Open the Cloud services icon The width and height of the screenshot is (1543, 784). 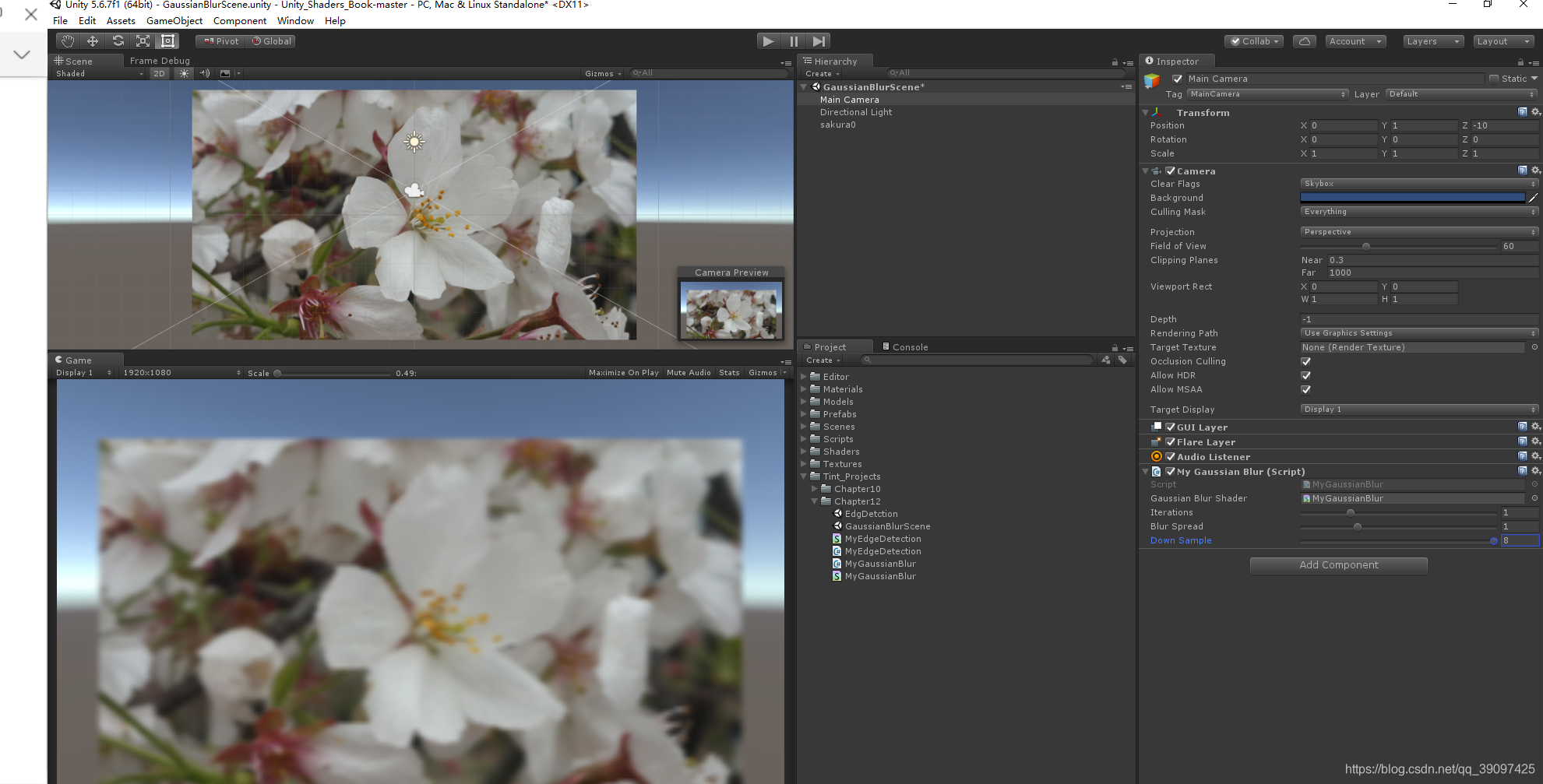pos(1305,41)
